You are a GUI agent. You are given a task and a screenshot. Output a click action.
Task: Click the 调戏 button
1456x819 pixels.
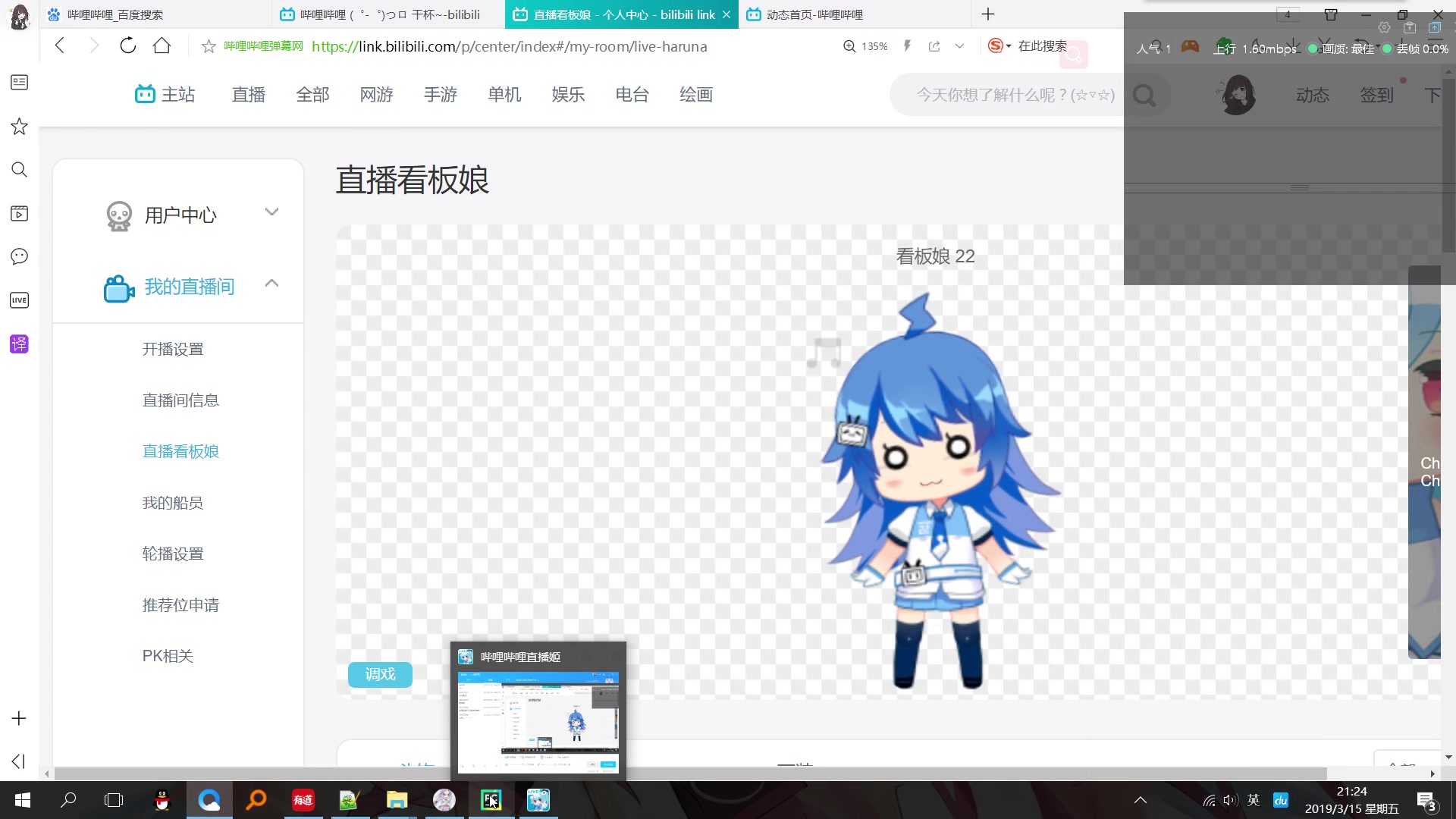pos(380,674)
